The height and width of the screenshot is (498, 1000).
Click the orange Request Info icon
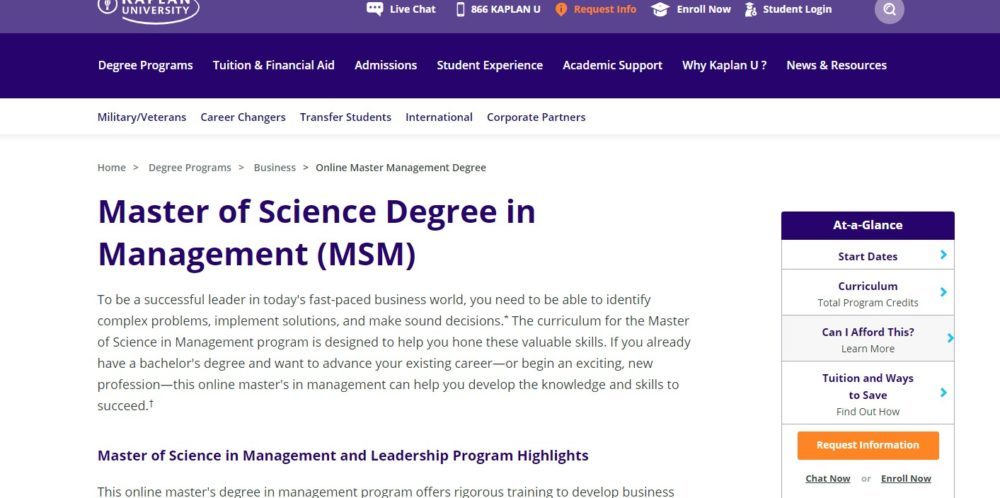pos(561,9)
